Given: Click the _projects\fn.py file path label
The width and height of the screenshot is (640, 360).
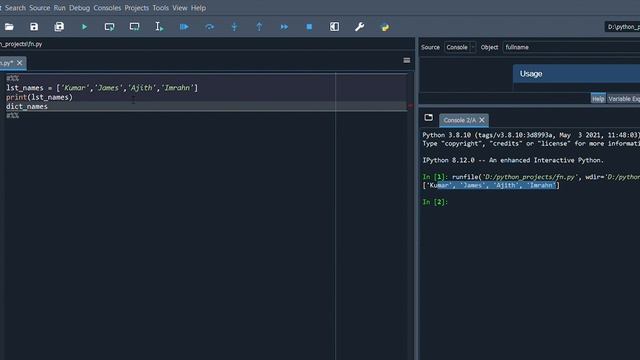Looking at the screenshot, I should click(21, 44).
